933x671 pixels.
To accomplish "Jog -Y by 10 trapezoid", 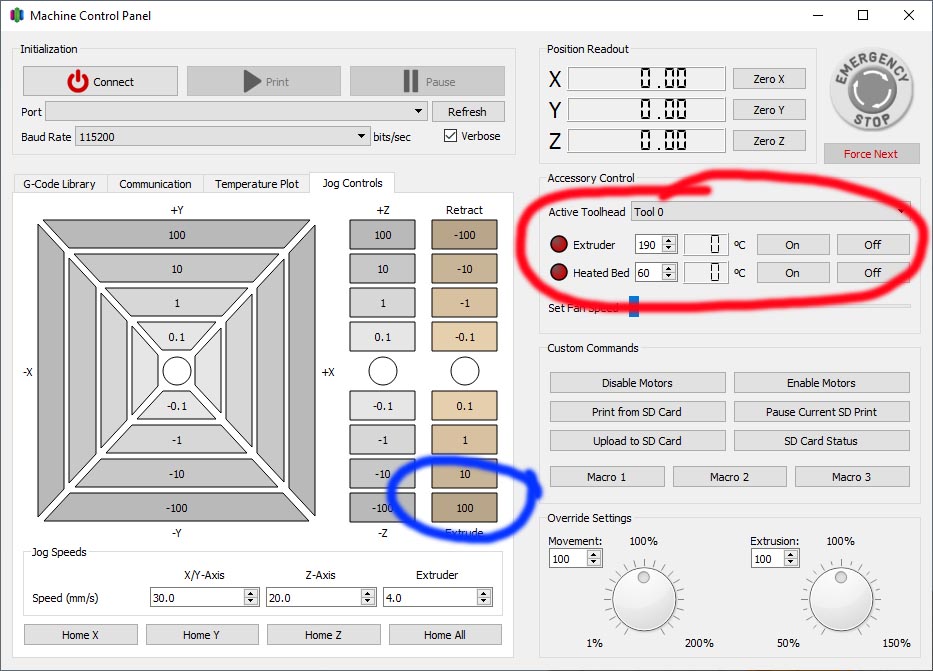I will tap(176, 473).
